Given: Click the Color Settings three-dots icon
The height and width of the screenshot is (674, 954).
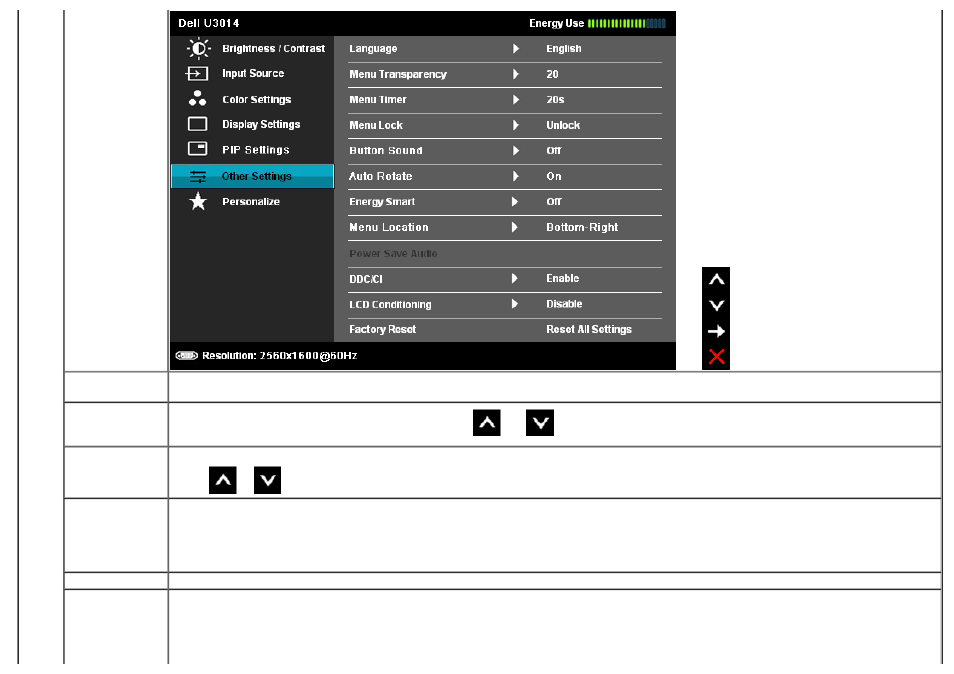Looking at the screenshot, I should pos(197,99).
